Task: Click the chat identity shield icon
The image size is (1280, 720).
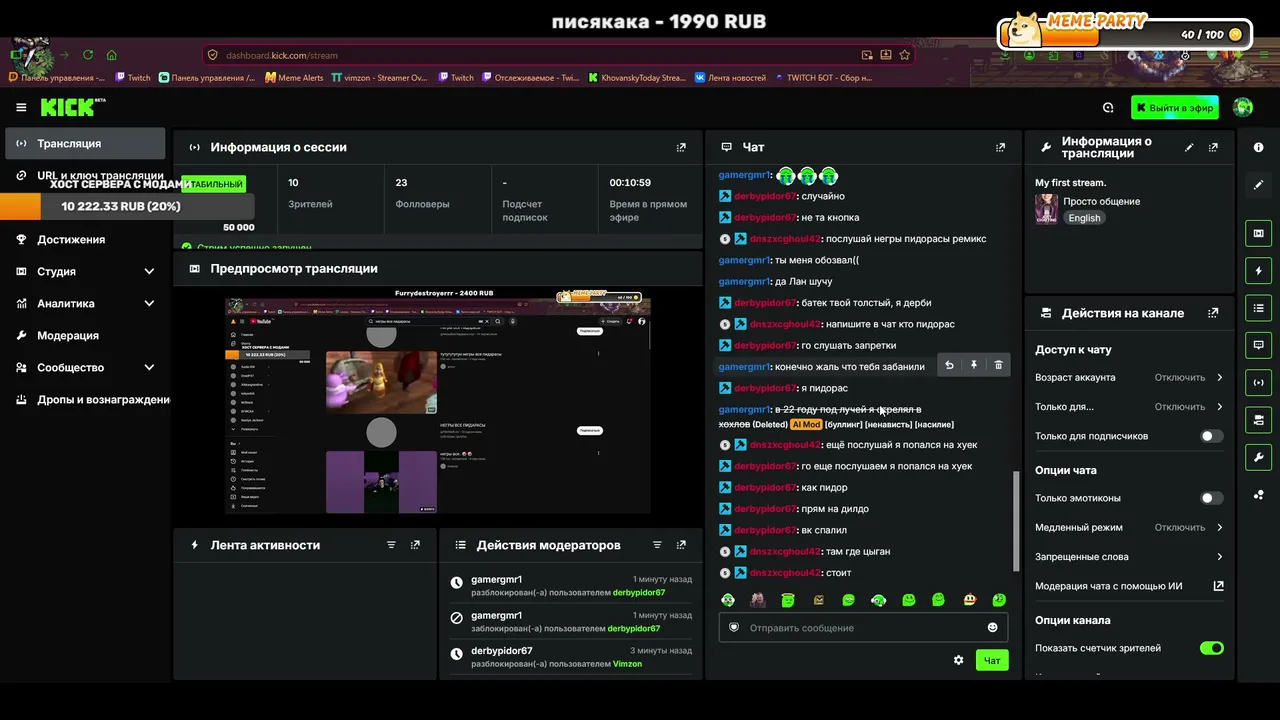Action: tap(733, 628)
